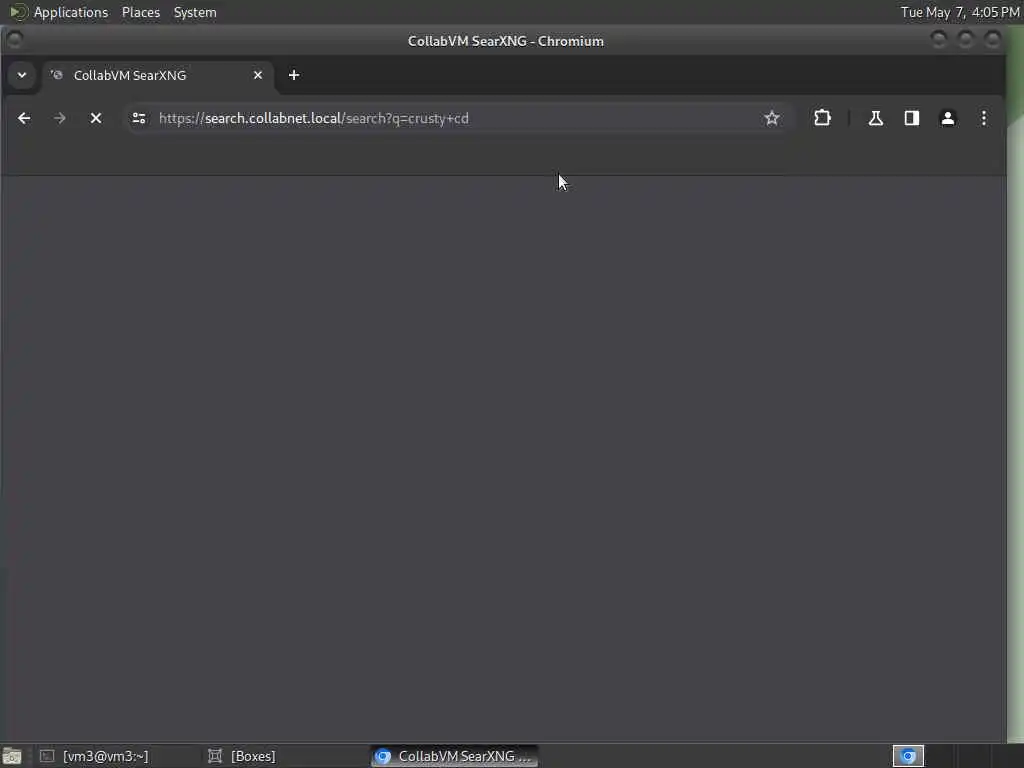
Task: Open the Applications menu
Action: pyautogui.click(x=71, y=12)
